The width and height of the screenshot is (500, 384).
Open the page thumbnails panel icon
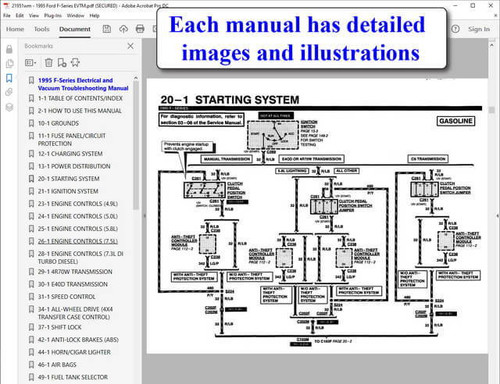(x=9, y=63)
